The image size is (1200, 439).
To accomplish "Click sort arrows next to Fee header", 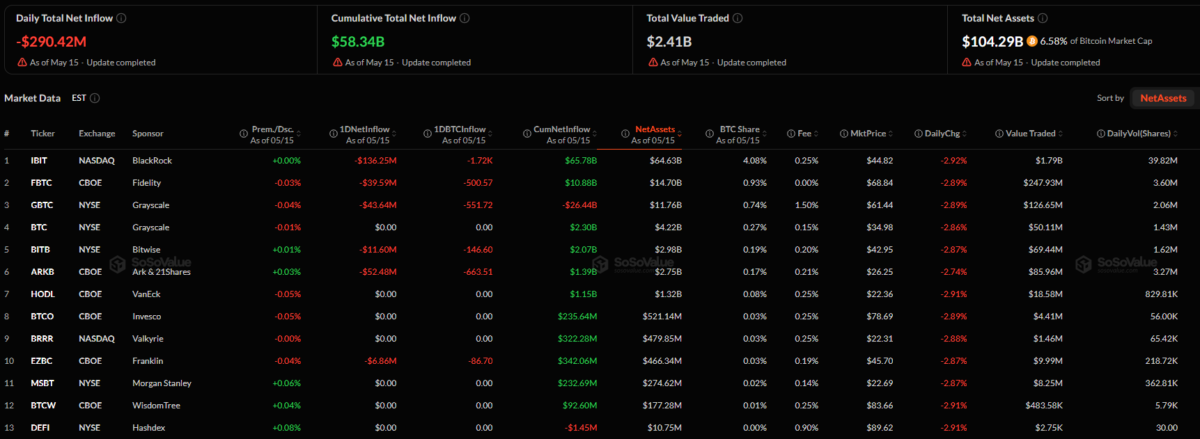I will click(817, 133).
